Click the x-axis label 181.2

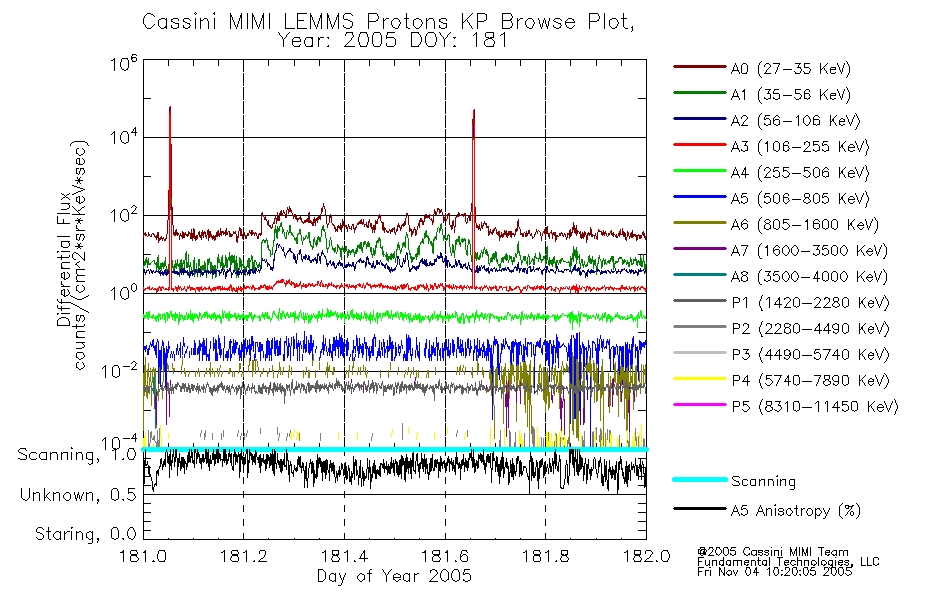pyautogui.click(x=244, y=556)
